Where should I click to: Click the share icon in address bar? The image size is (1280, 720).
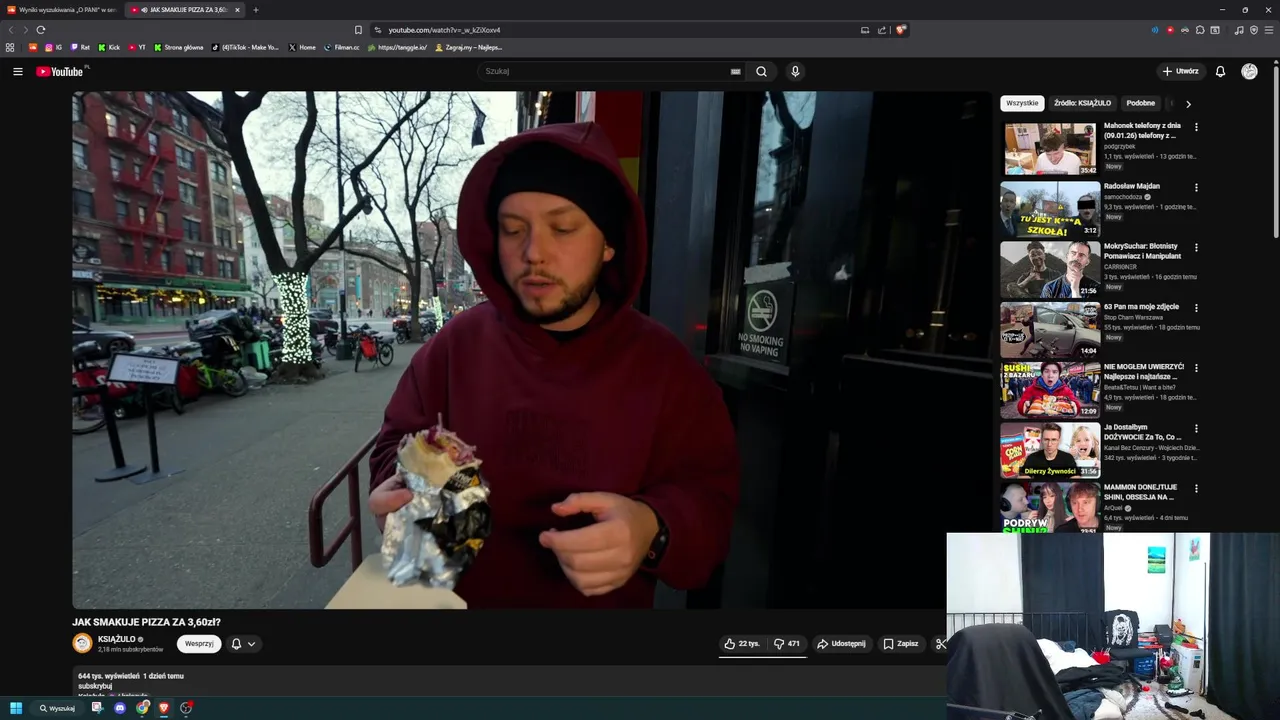tap(882, 30)
